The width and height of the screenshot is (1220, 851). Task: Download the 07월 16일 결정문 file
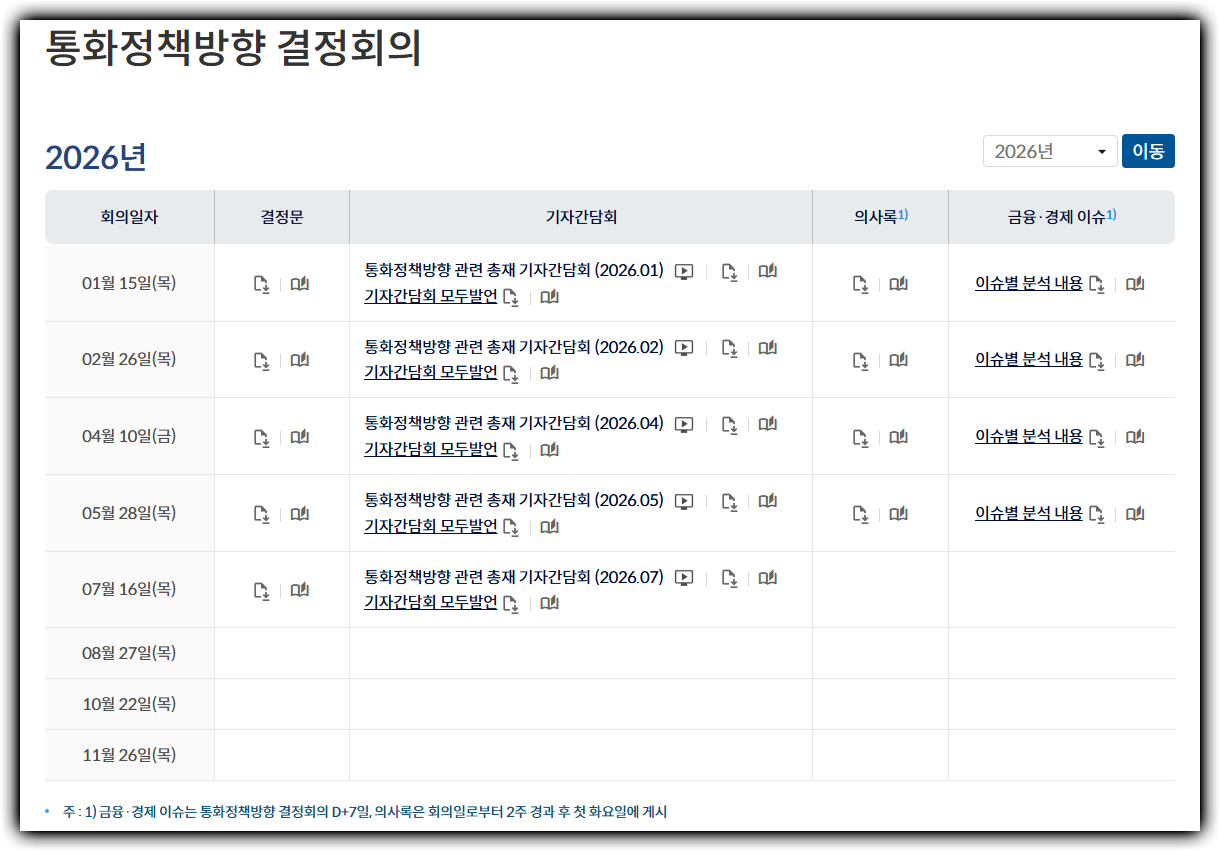click(262, 591)
